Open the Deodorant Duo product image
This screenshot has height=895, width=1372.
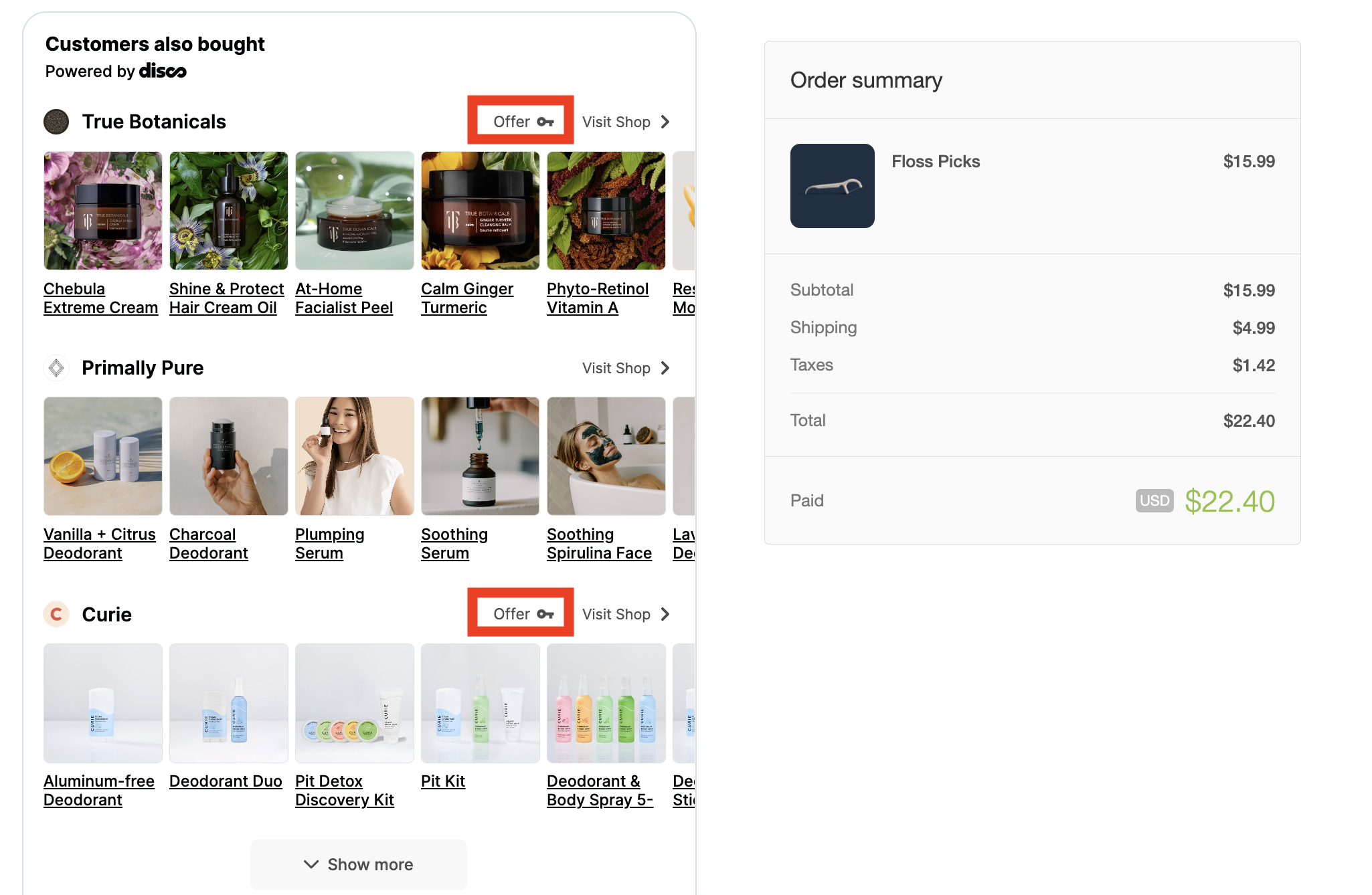coord(229,703)
